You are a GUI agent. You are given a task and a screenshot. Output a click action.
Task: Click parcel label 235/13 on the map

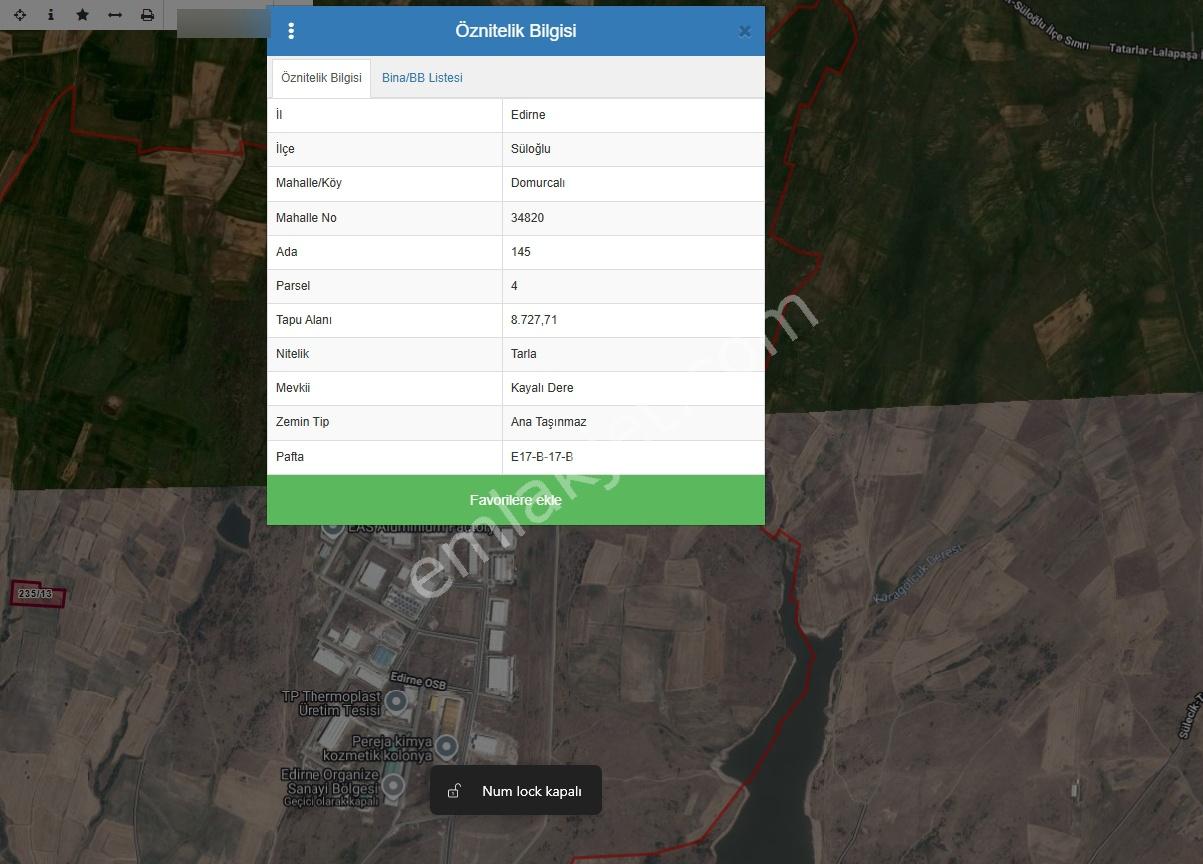[35, 594]
